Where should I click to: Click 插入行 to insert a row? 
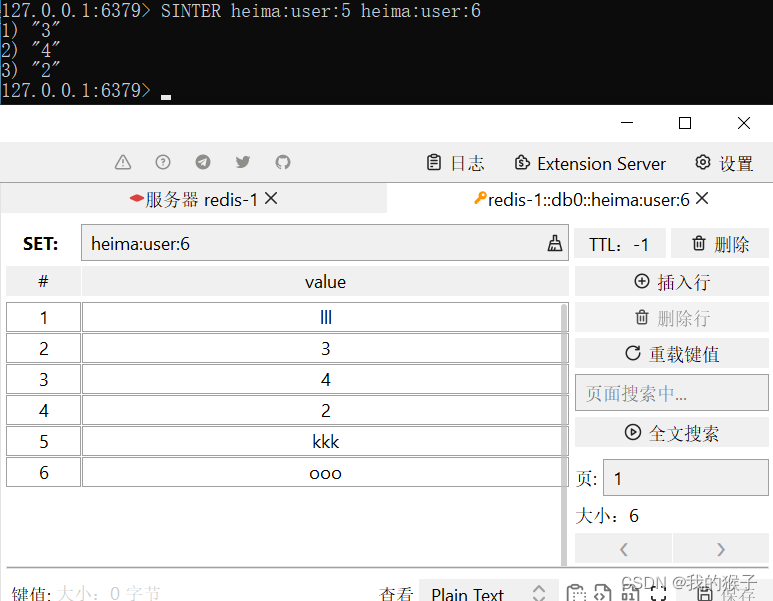tap(672, 282)
